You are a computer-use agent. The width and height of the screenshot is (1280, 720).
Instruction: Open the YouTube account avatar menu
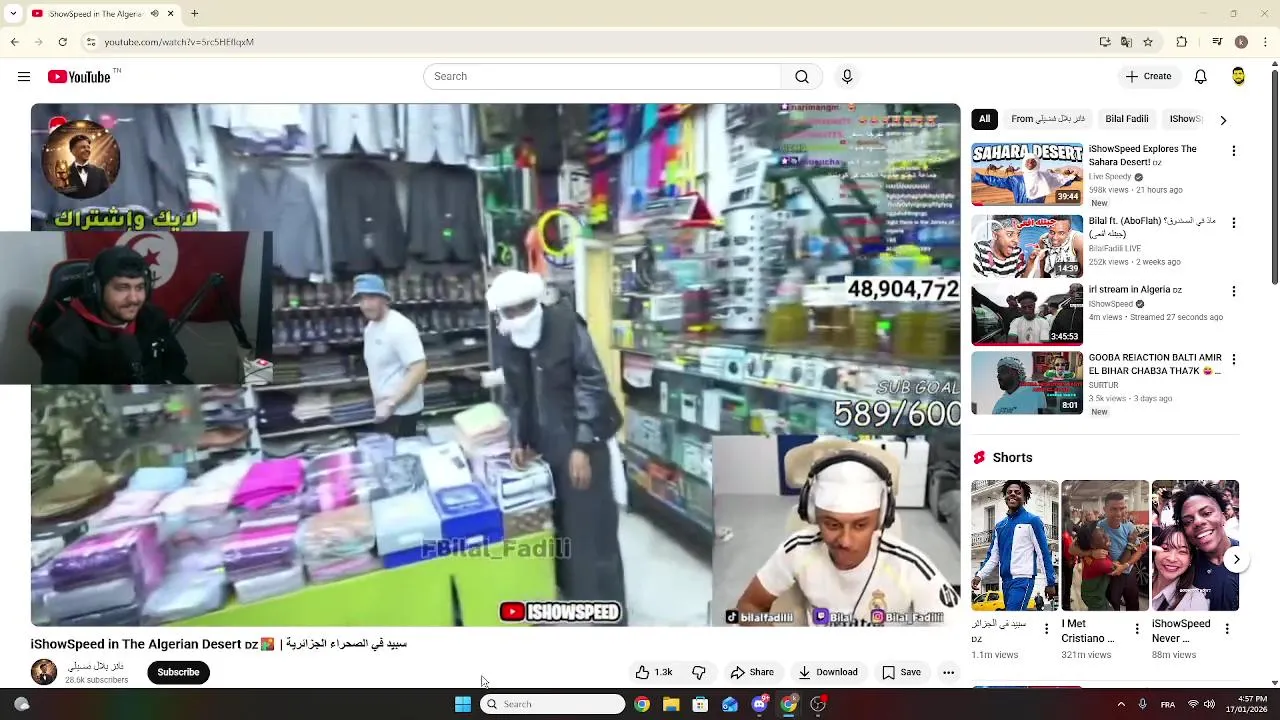tap(1238, 77)
